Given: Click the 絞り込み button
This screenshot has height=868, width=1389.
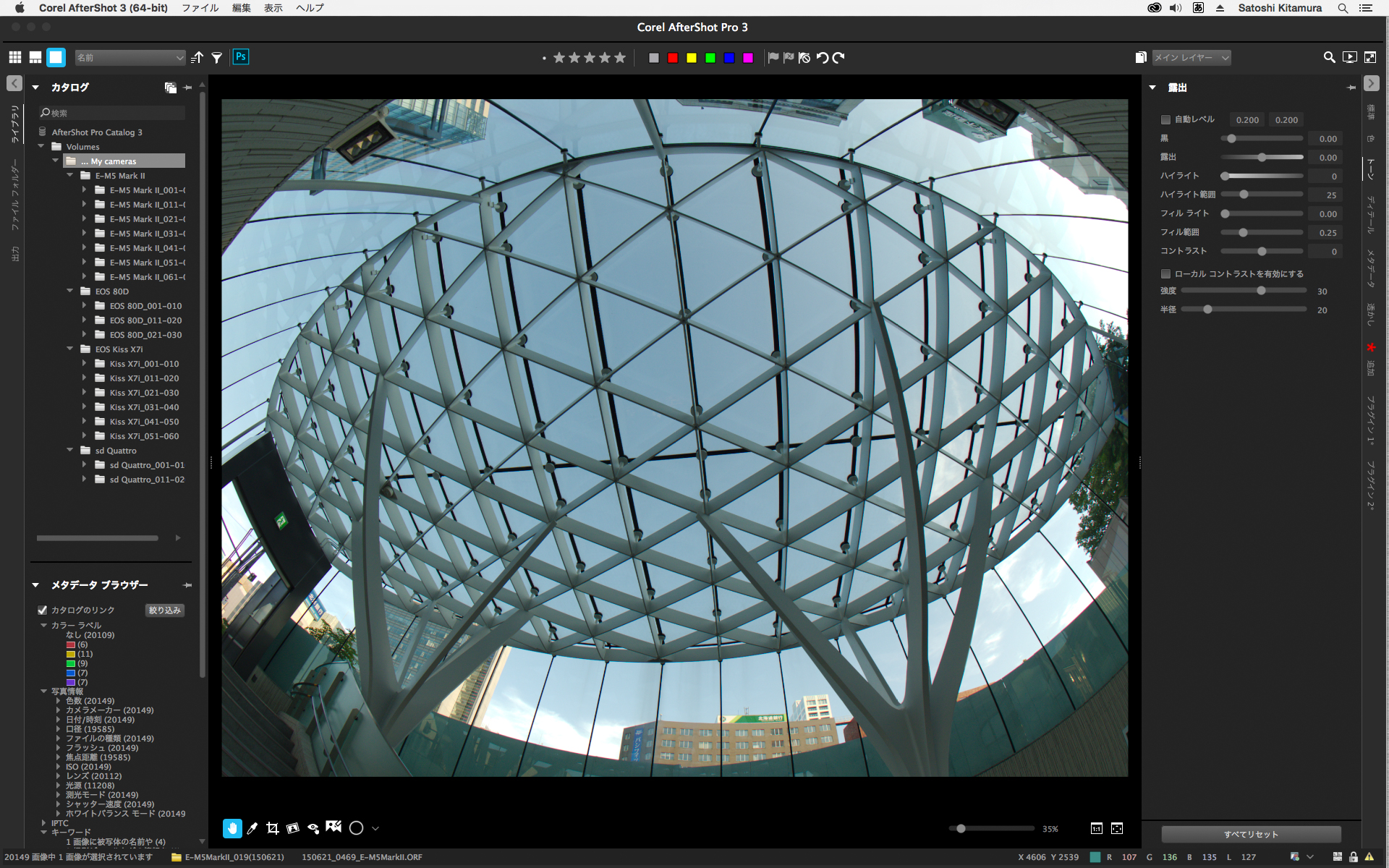Looking at the screenshot, I should (x=165, y=610).
